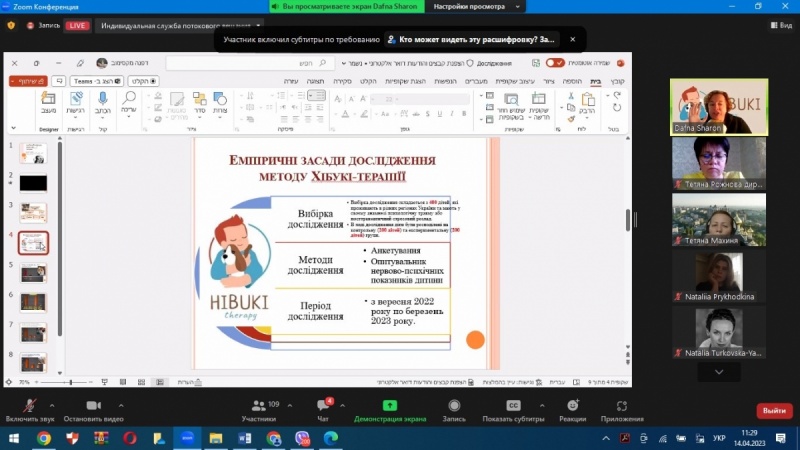Screen dimensions: 800x450
Task: Click the Запись record icon
Action: tap(454, 405)
